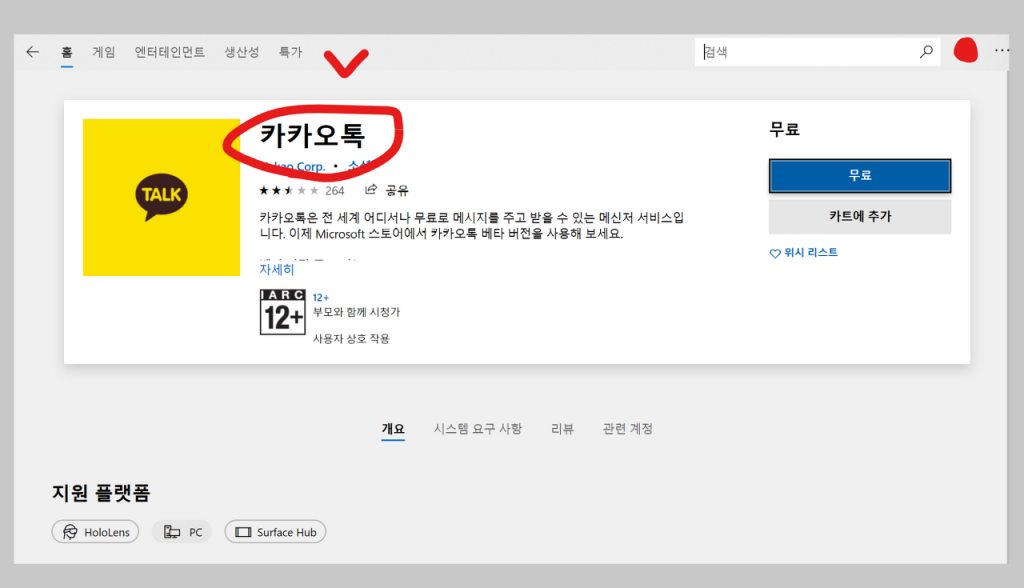Switch to the 리뷰 tab
This screenshot has height=588, width=1024.
click(562, 429)
